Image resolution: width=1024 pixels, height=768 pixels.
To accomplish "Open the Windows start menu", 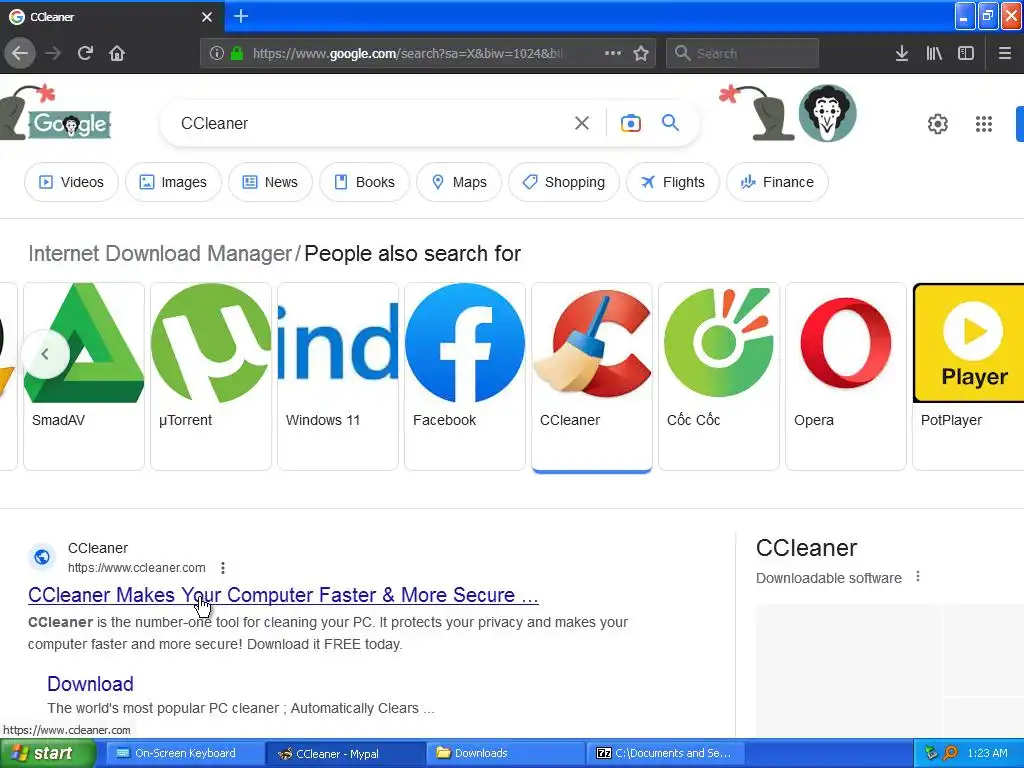I will pyautogui.click(x=47, y=753).
